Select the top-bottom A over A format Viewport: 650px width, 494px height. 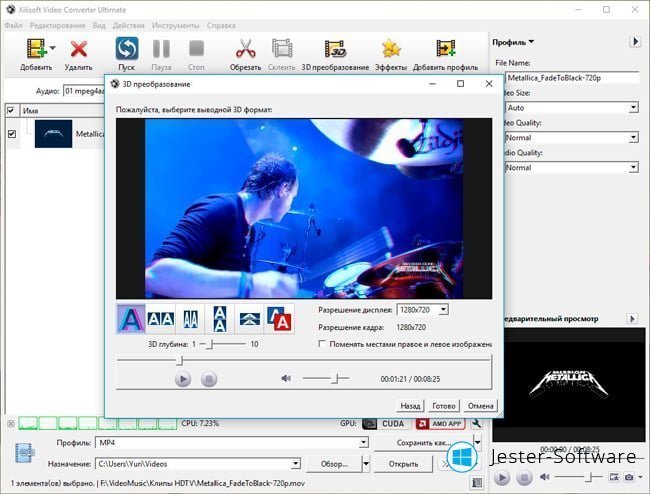(x=220, y=319)
